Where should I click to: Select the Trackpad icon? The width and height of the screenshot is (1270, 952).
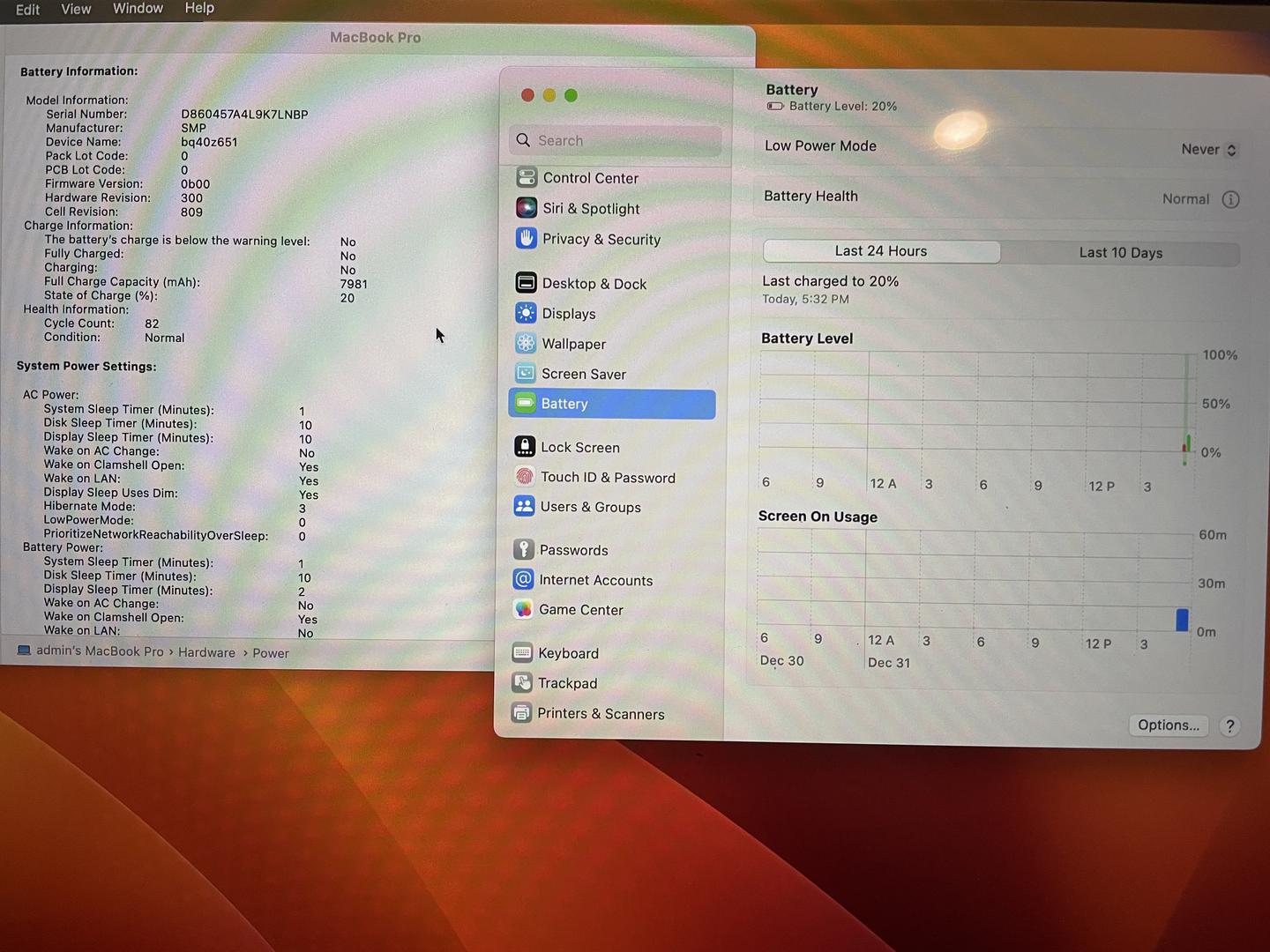tap(522, 682)
